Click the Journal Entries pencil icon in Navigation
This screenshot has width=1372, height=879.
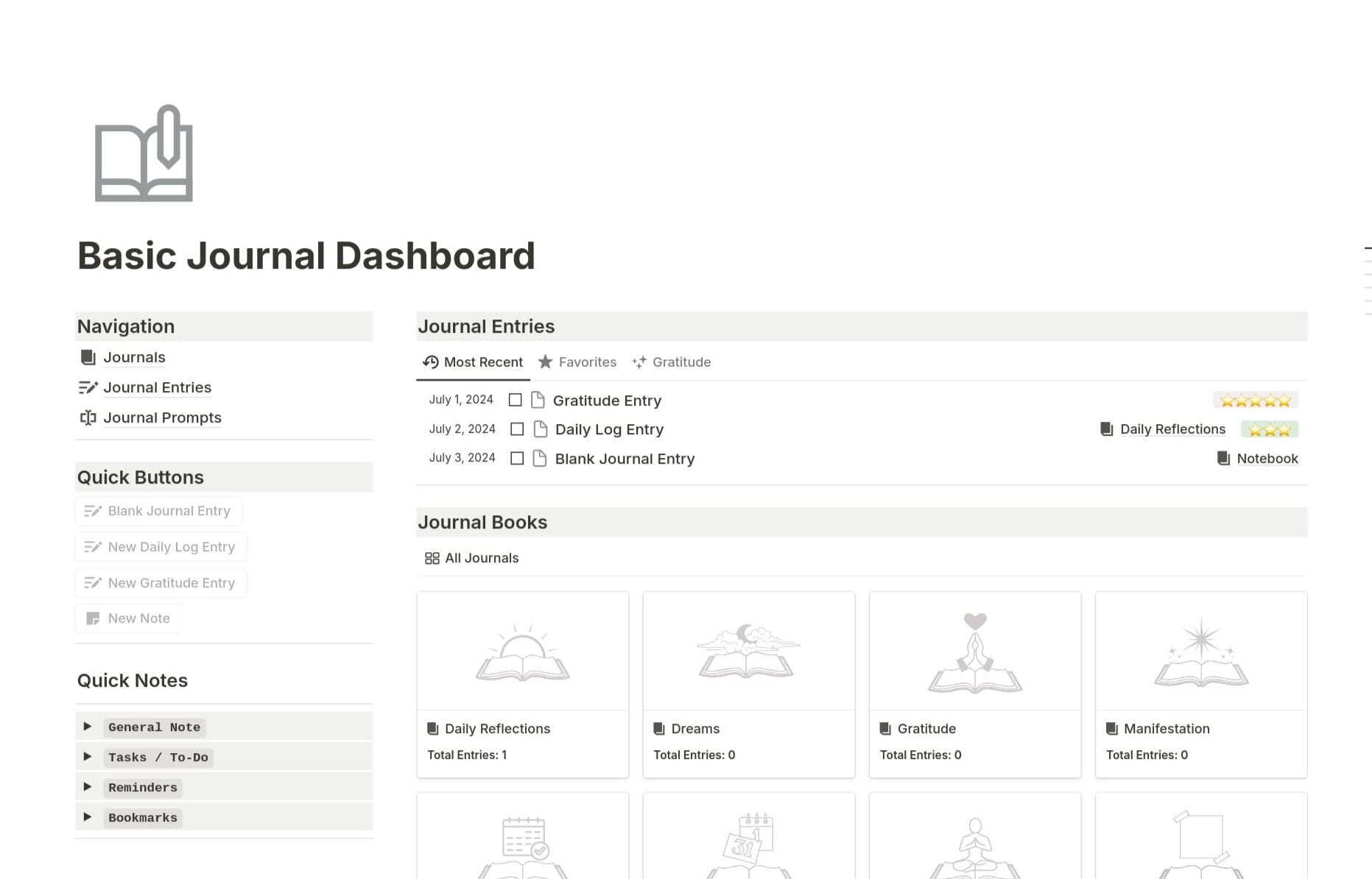[88, 388]
